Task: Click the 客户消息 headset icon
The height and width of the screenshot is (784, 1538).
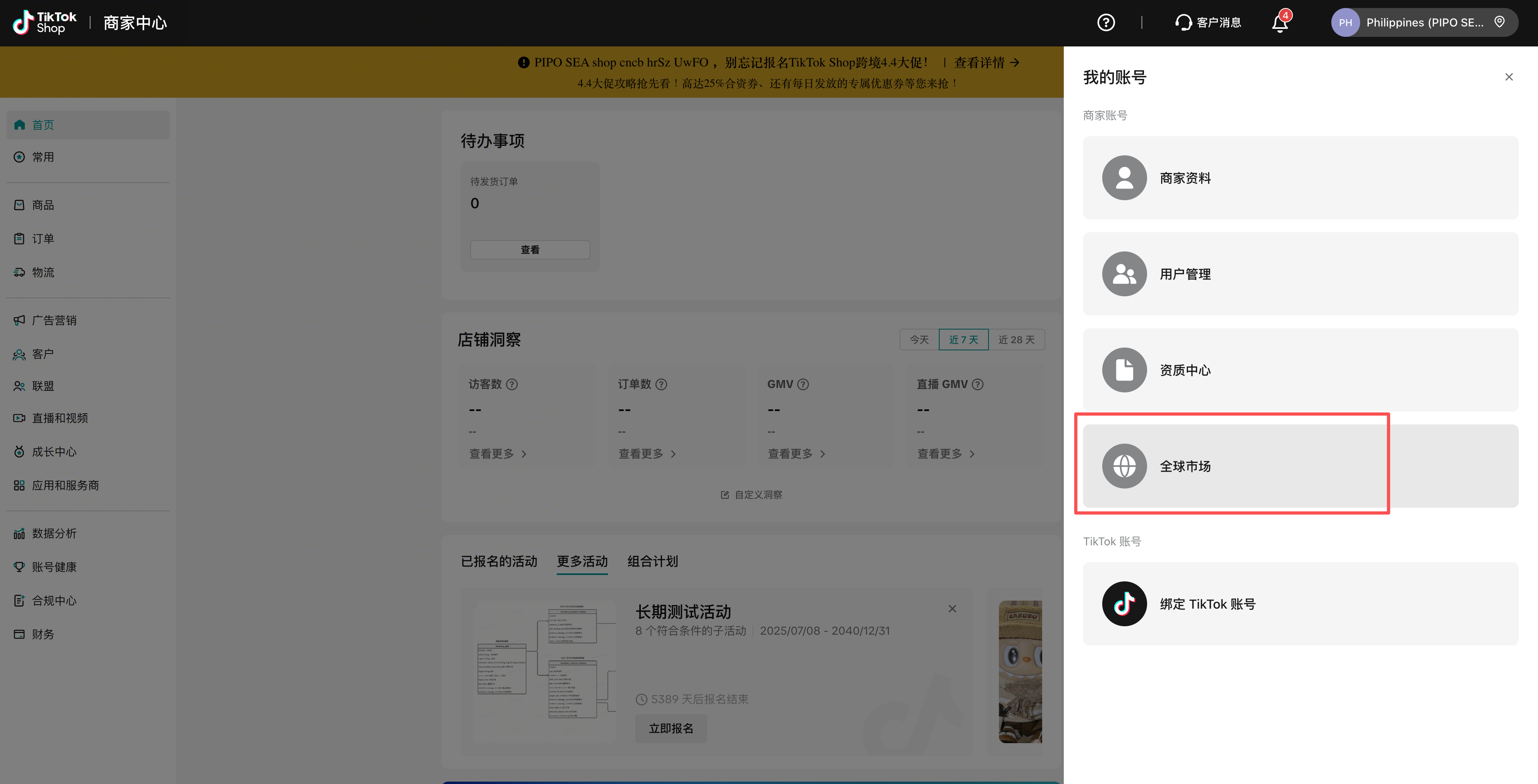Action: pyautogui.click(x=1183, y=23)
